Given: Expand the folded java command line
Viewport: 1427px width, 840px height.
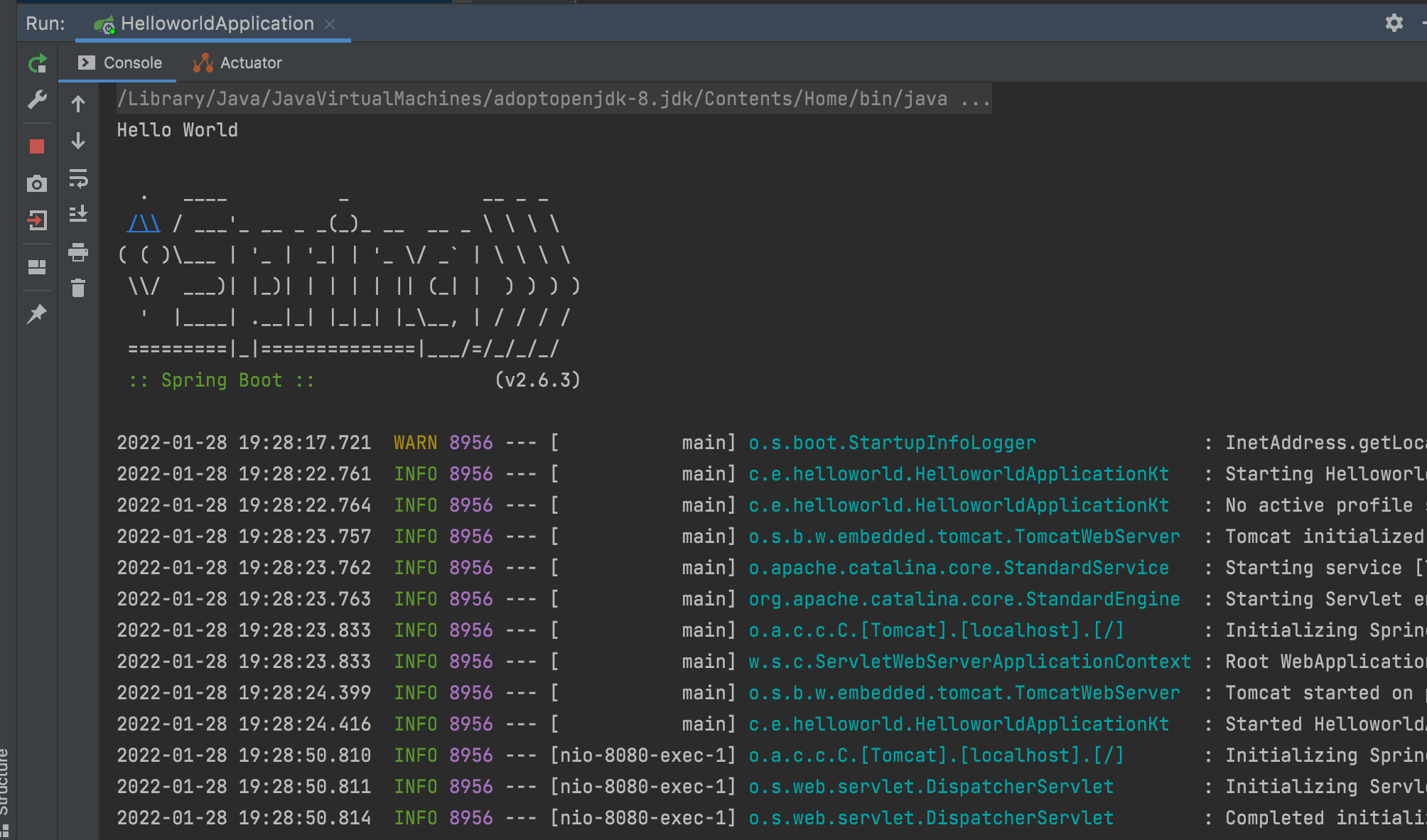Looking at the screenshot, I should pos(975,99).
